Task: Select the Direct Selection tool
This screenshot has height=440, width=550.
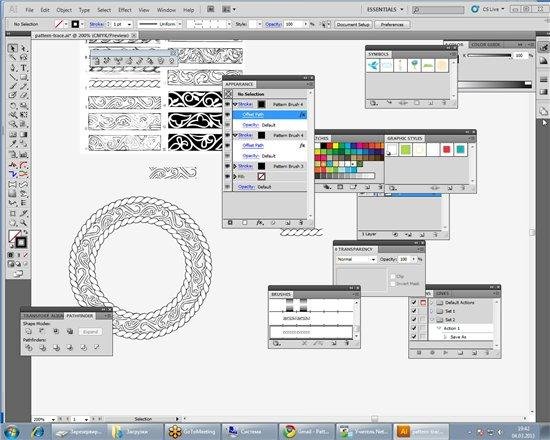Action: [x=24, y=48]
